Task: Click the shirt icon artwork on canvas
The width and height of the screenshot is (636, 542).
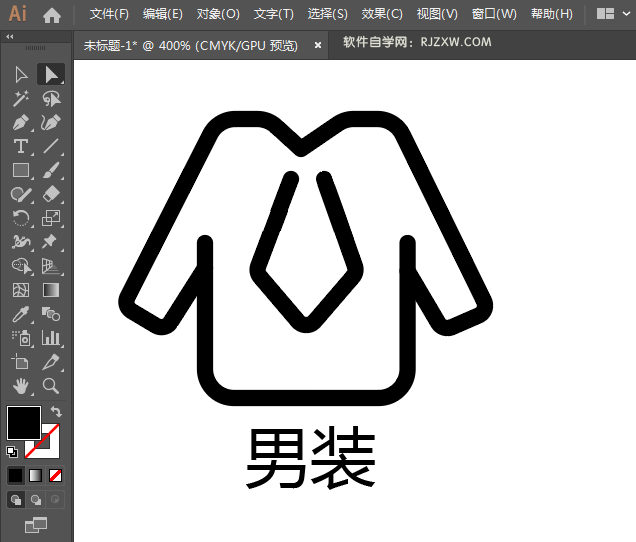Action: tap(306, 258)
